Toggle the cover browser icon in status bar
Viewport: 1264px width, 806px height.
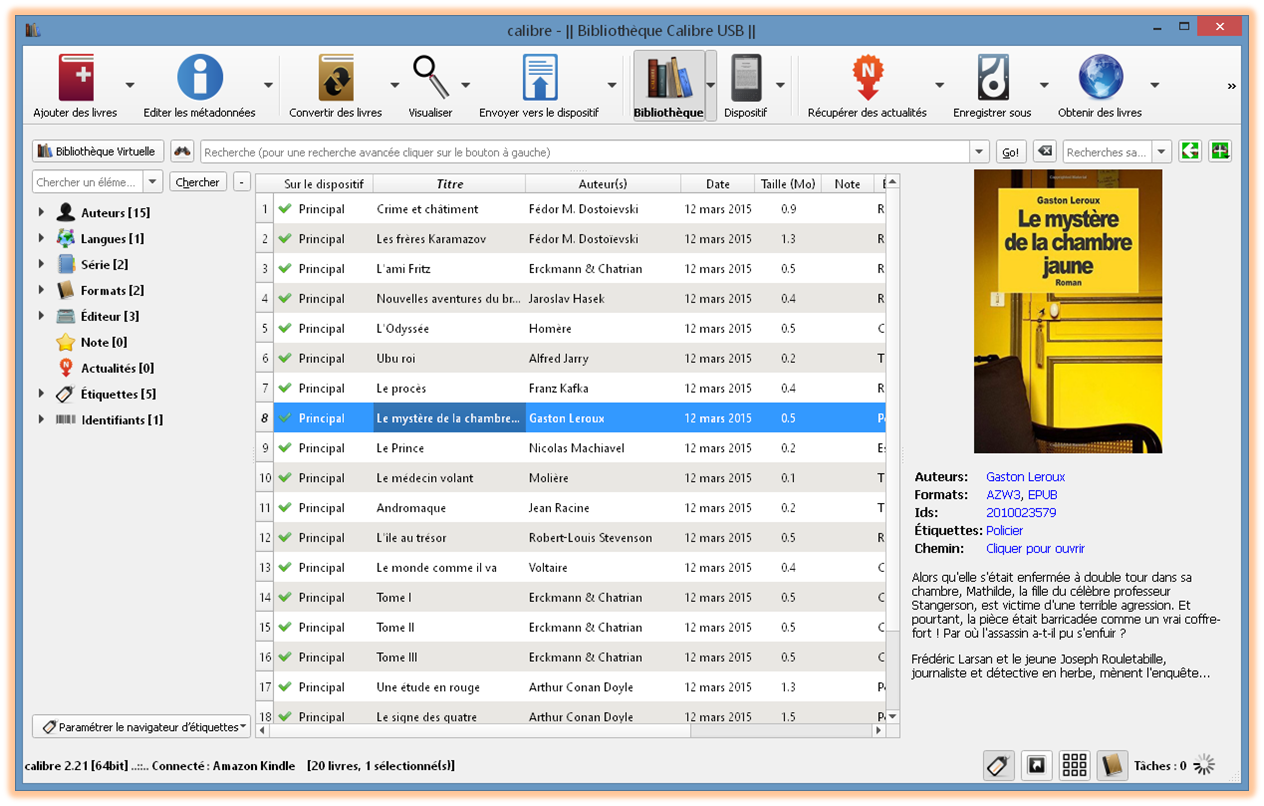click(1036, 766)
